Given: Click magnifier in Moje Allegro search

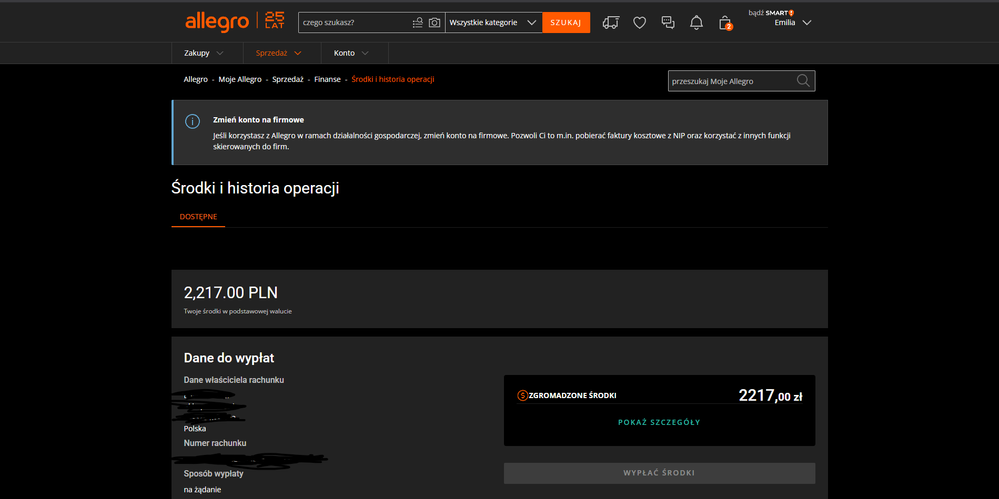Looking at the screenshot, I should (x=803, y=81).
